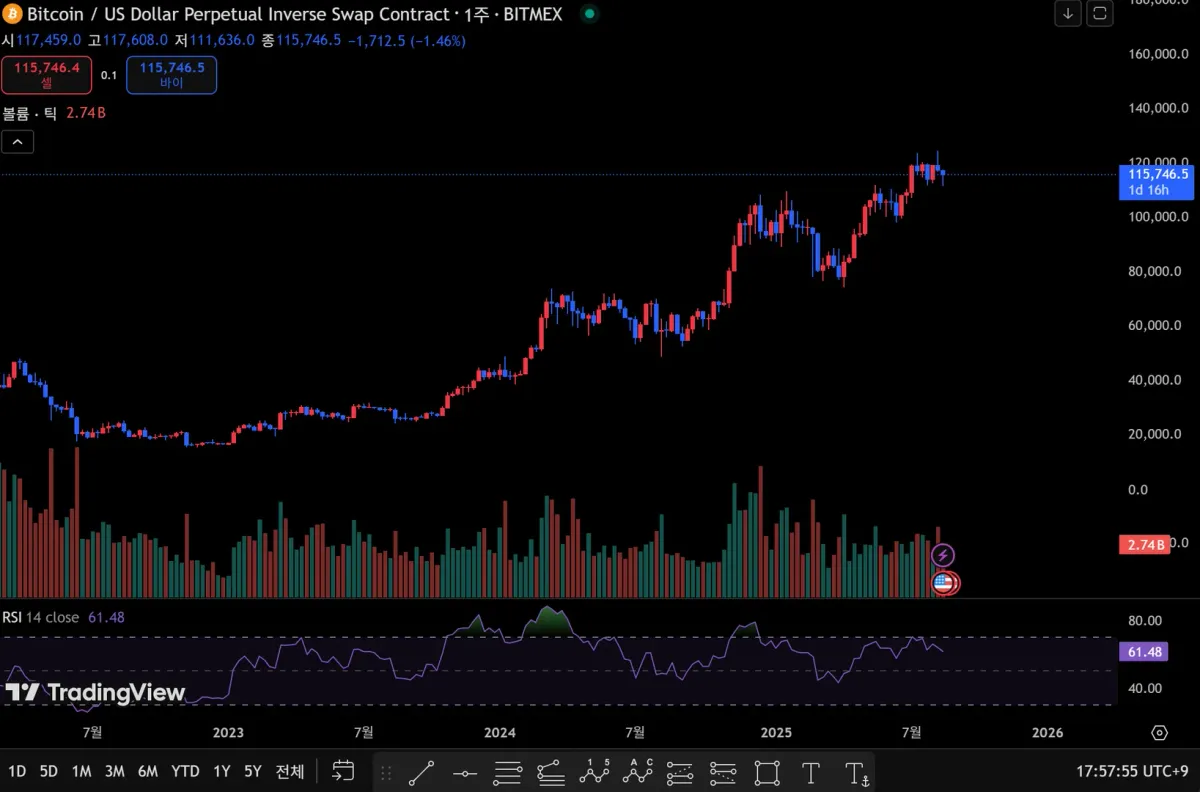Select the Rectangle drawing tool
The height and width of the screenshot is (792, 1200).
(767, 772)
